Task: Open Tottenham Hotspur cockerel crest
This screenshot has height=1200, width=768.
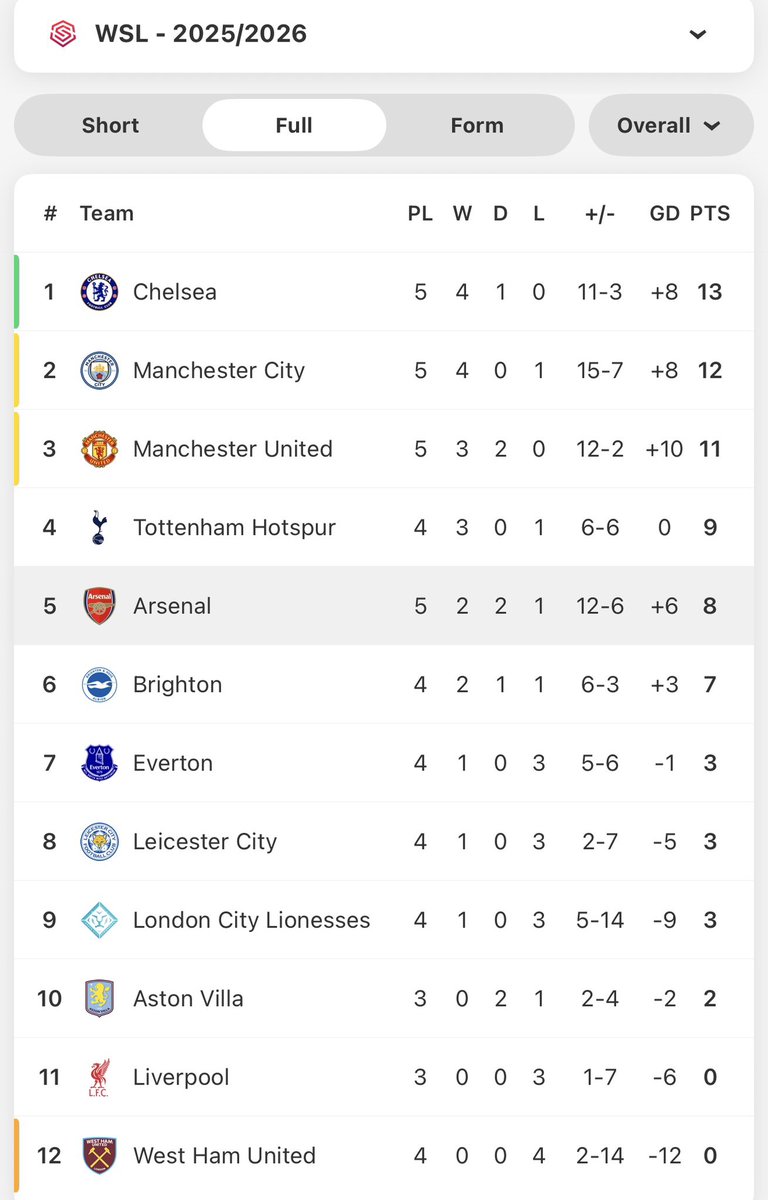Action: point(99,527)
